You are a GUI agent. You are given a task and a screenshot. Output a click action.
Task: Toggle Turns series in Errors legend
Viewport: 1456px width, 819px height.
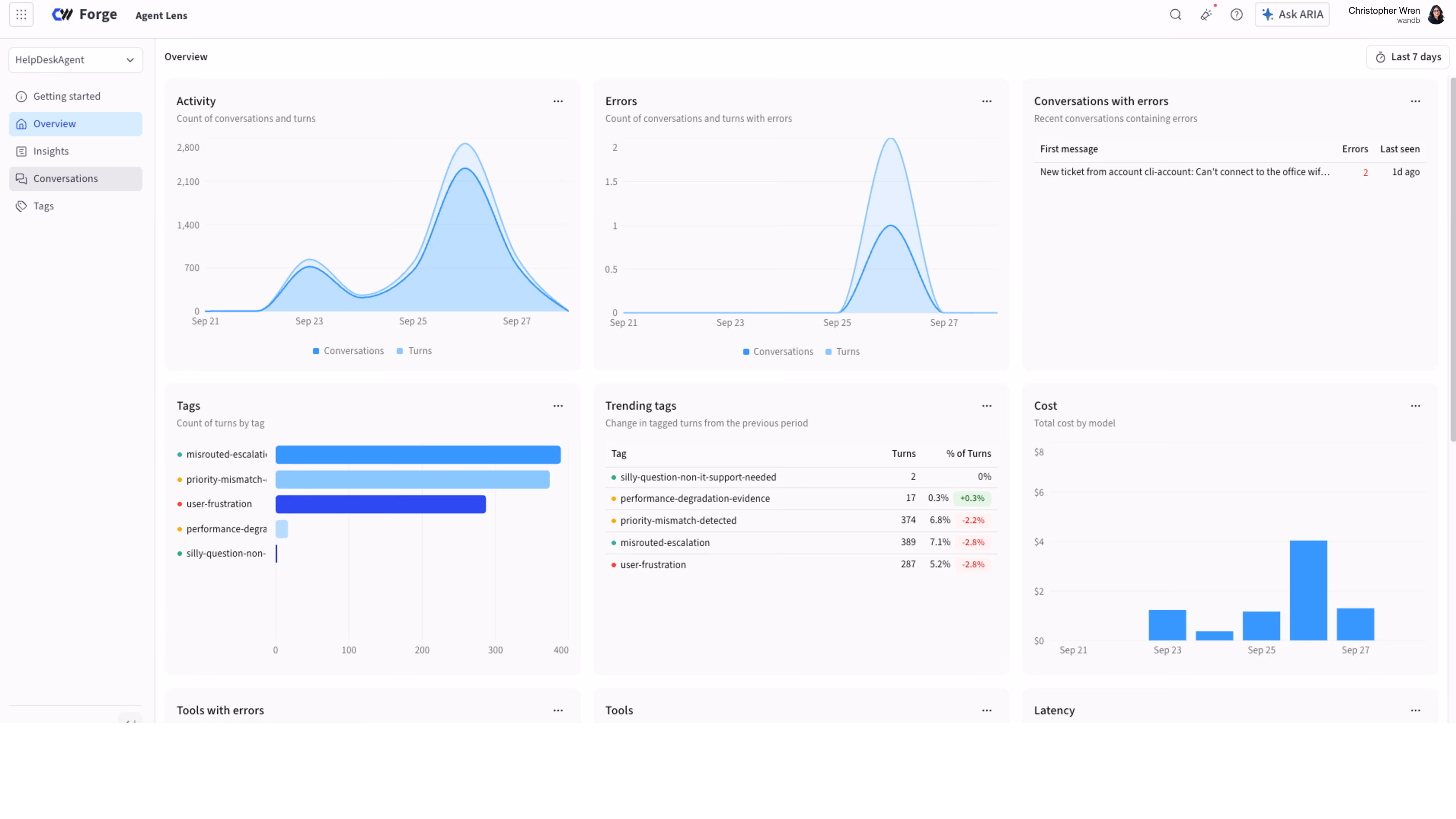point(842,351)
